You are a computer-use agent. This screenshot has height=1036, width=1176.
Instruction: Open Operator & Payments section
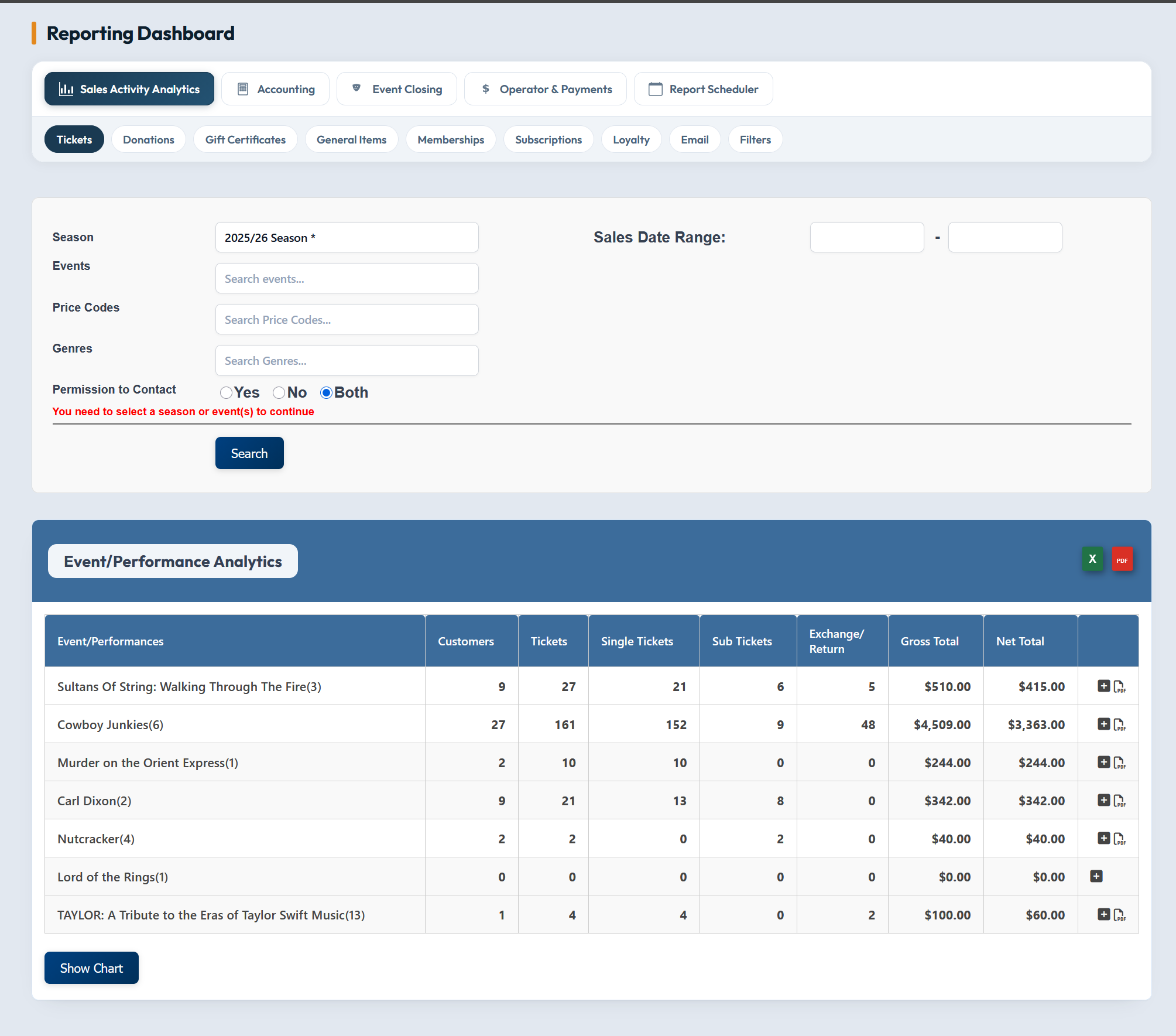coord(546,89)
